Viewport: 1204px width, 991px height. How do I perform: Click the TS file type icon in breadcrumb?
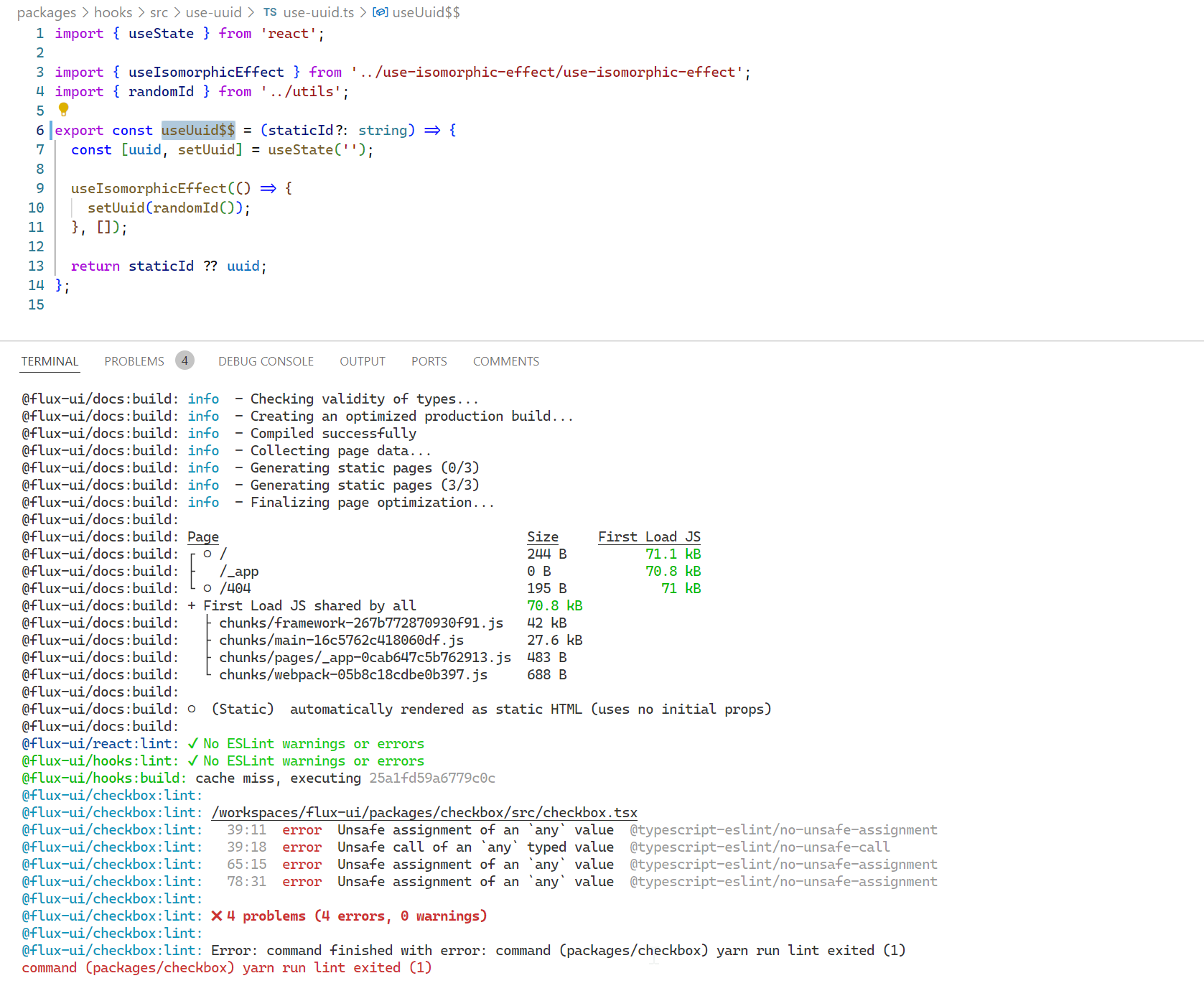point(269,12)
